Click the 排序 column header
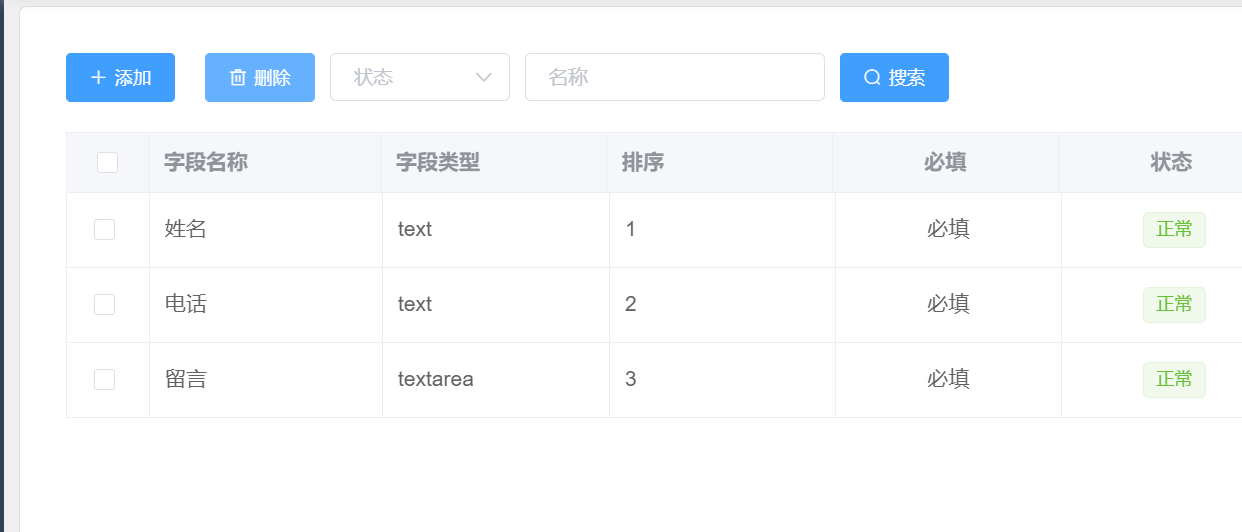This screenshot has height=532, width=1242. 643,162
